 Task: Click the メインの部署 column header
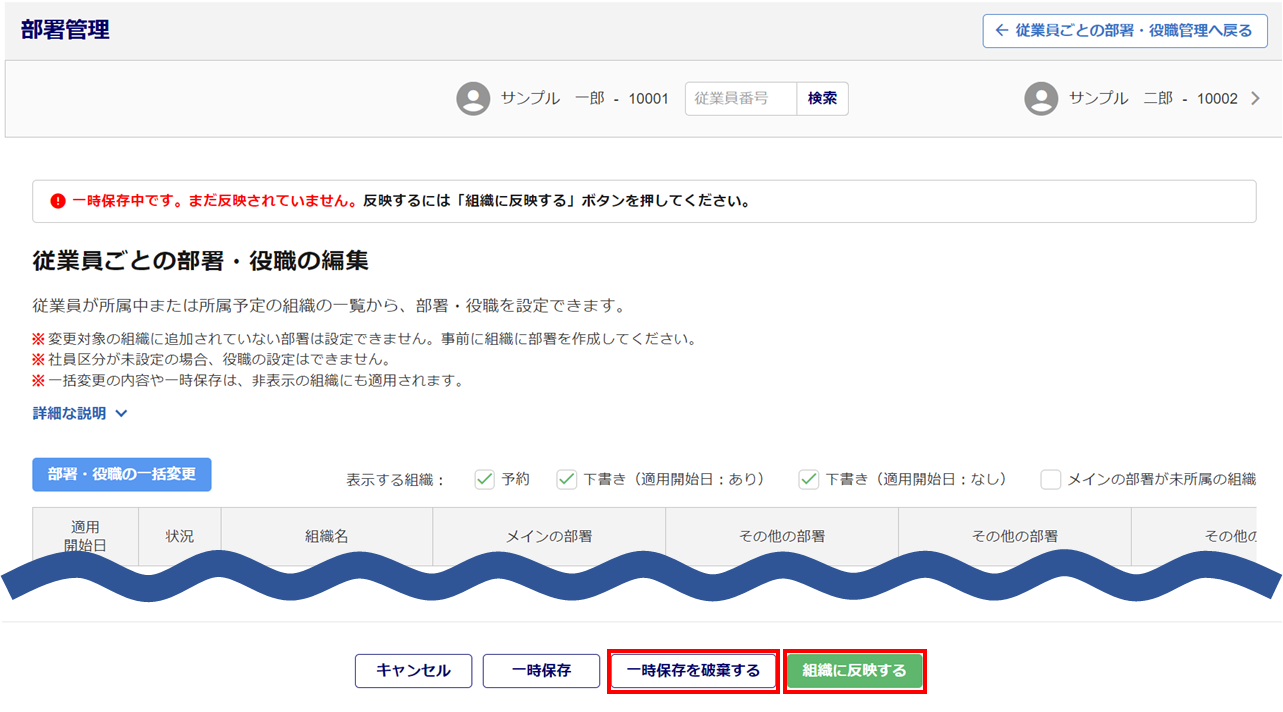pyautogui.click(x=549, y=536)
